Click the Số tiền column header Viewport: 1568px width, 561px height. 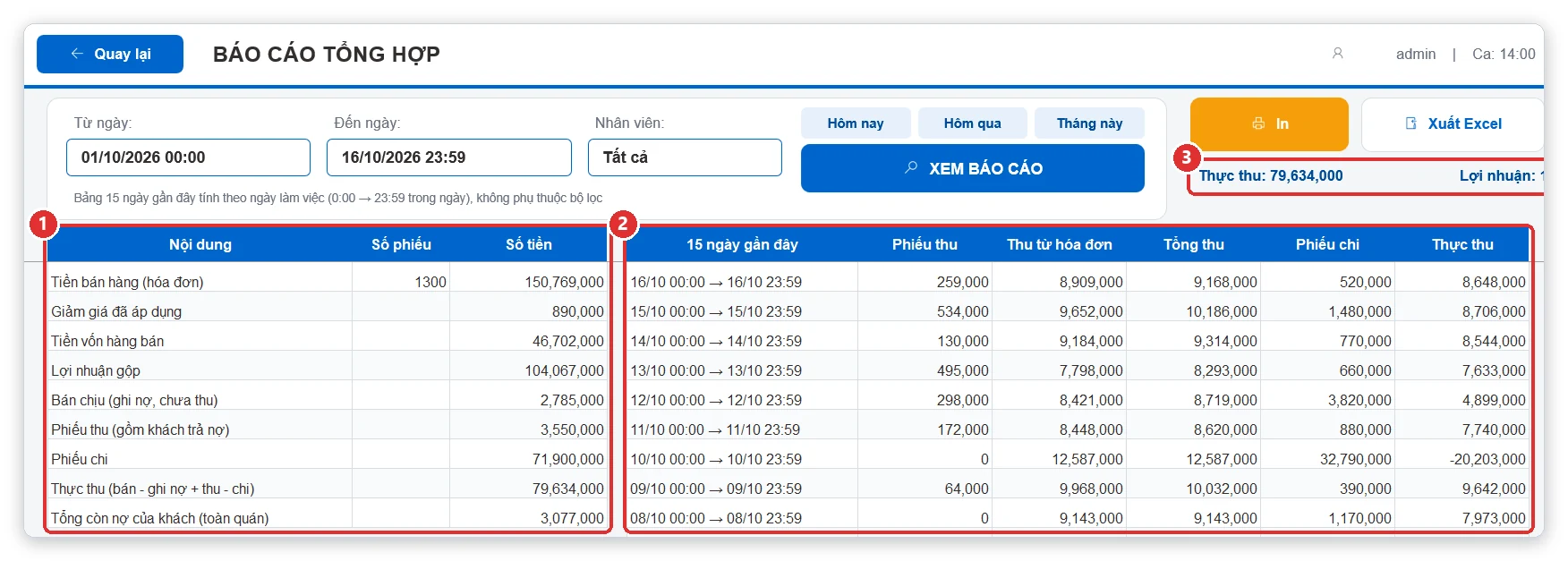tap(528, 244)
